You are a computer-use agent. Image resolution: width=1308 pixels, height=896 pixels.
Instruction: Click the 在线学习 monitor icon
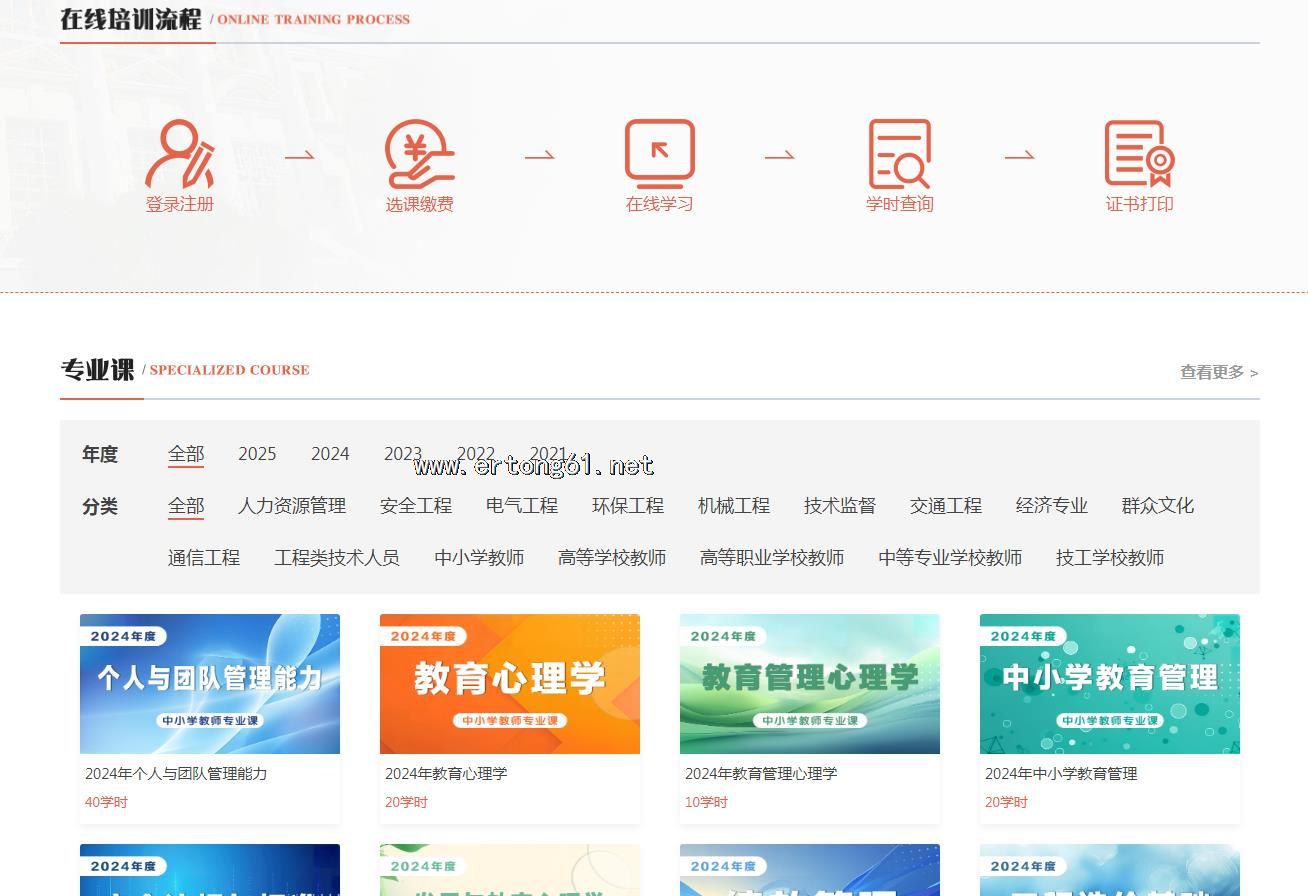pyautogui.click(x=660, y=154)
